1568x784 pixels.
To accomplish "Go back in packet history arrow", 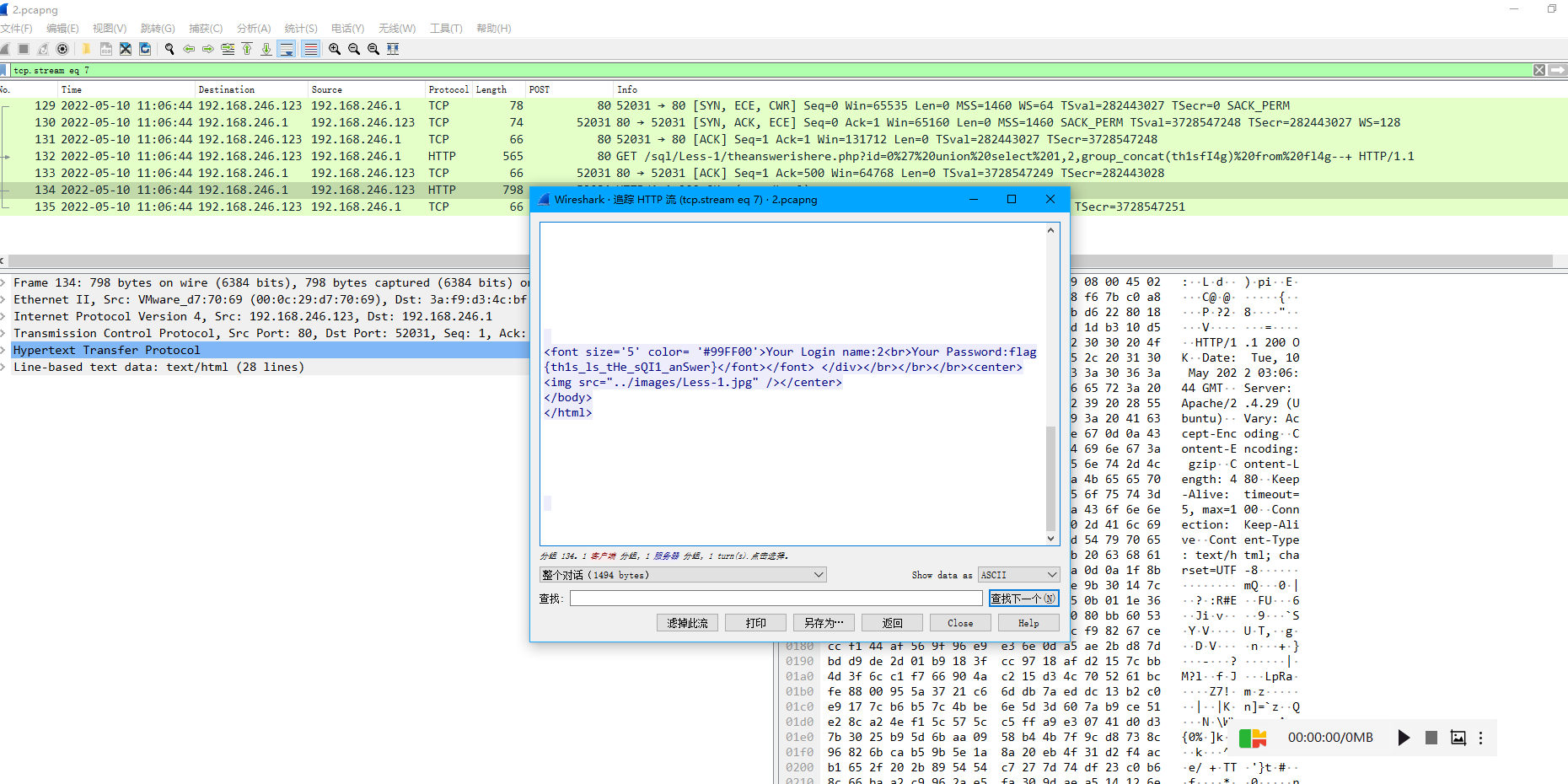I will pos(189,49).
